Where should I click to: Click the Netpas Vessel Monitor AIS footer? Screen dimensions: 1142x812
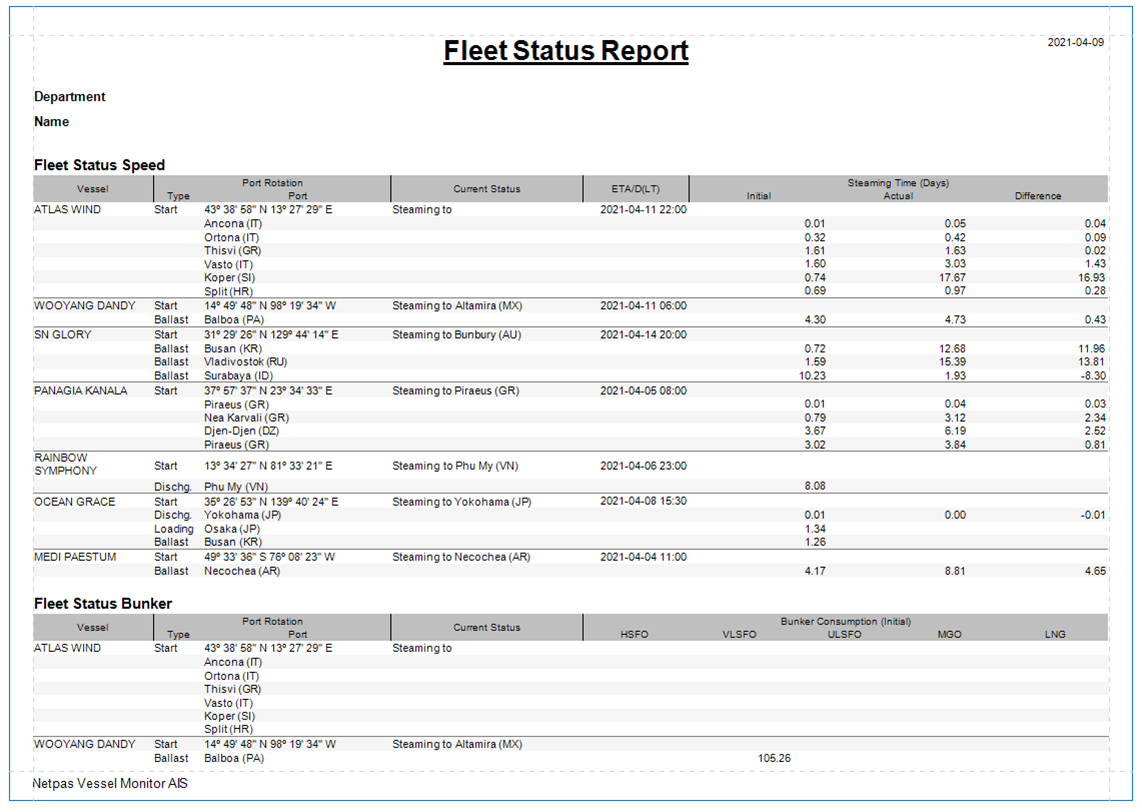[110, 784]
